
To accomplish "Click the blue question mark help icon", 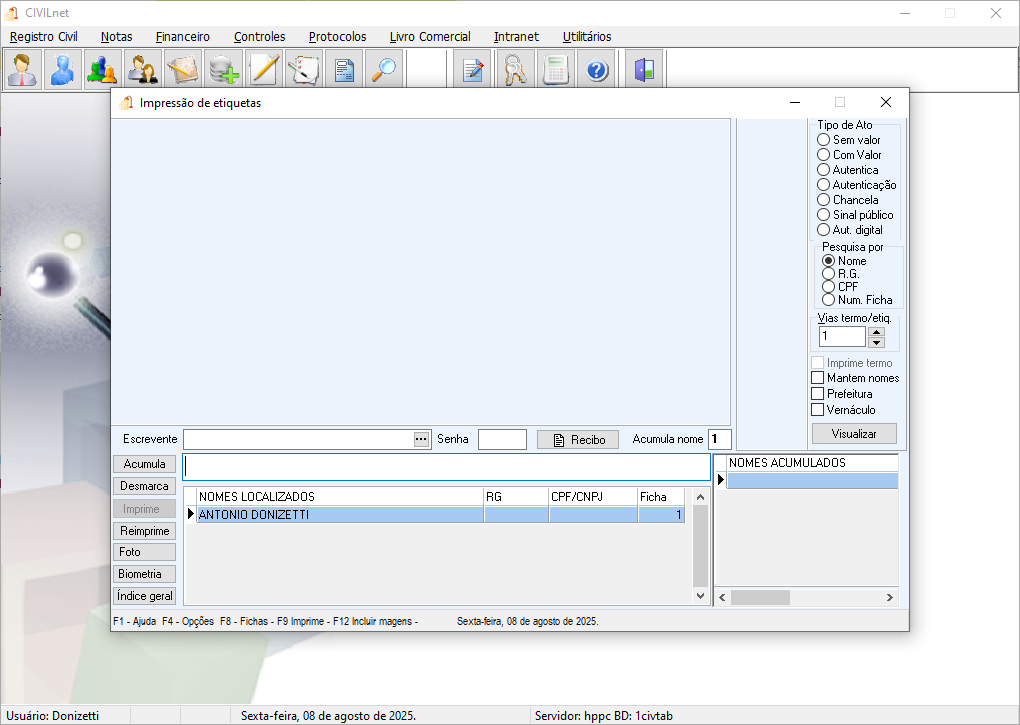I will 597,69.
